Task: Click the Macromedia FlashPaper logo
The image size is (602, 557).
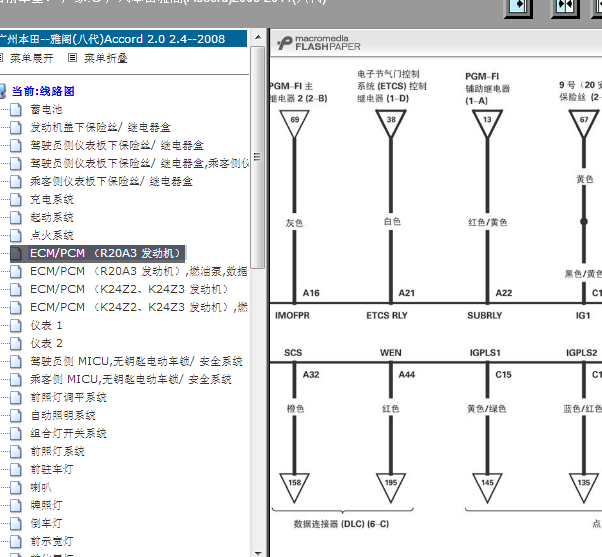Action: pos(319,43)
